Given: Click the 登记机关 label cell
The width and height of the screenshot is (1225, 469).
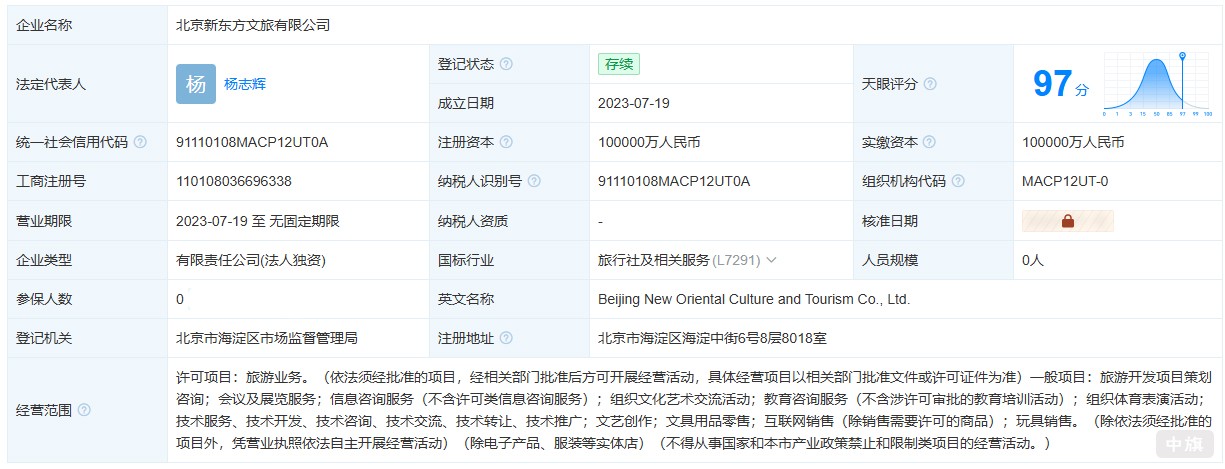Looking at the screenshot, I should click(x=87, y=338).
